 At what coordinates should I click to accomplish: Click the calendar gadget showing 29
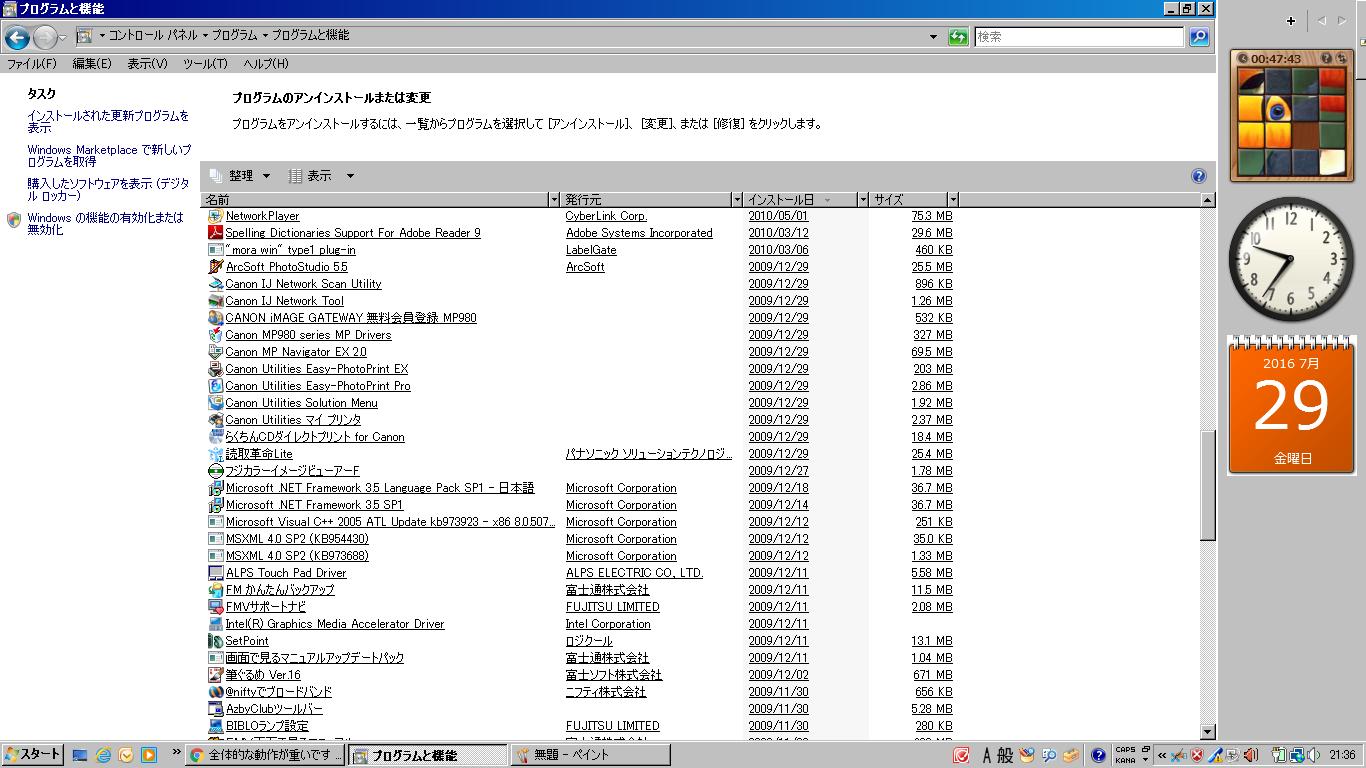(1291, 404)
